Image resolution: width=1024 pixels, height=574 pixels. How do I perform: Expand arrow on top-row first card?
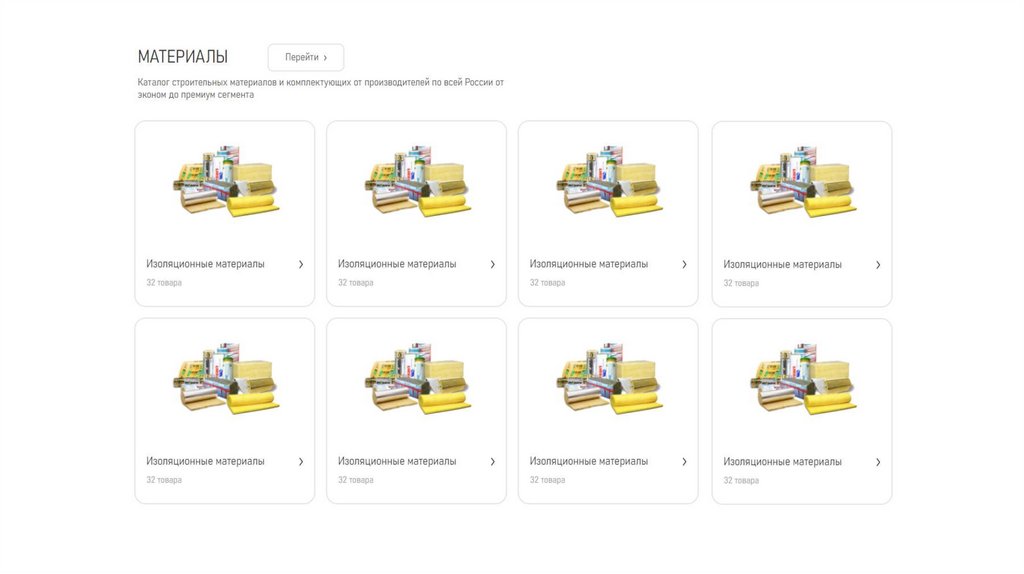point(301,264)
